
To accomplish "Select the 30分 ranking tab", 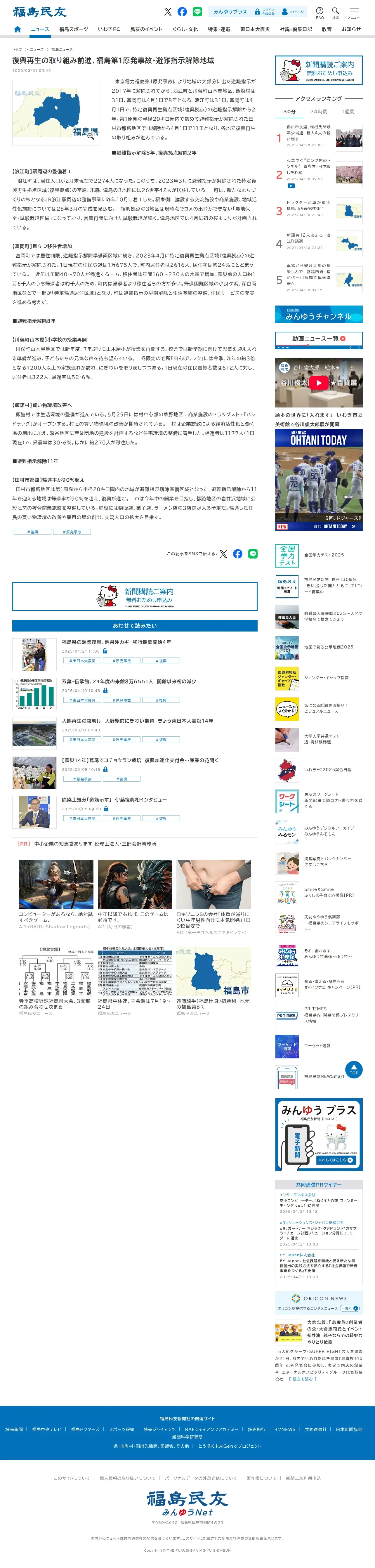I will 290,111.
